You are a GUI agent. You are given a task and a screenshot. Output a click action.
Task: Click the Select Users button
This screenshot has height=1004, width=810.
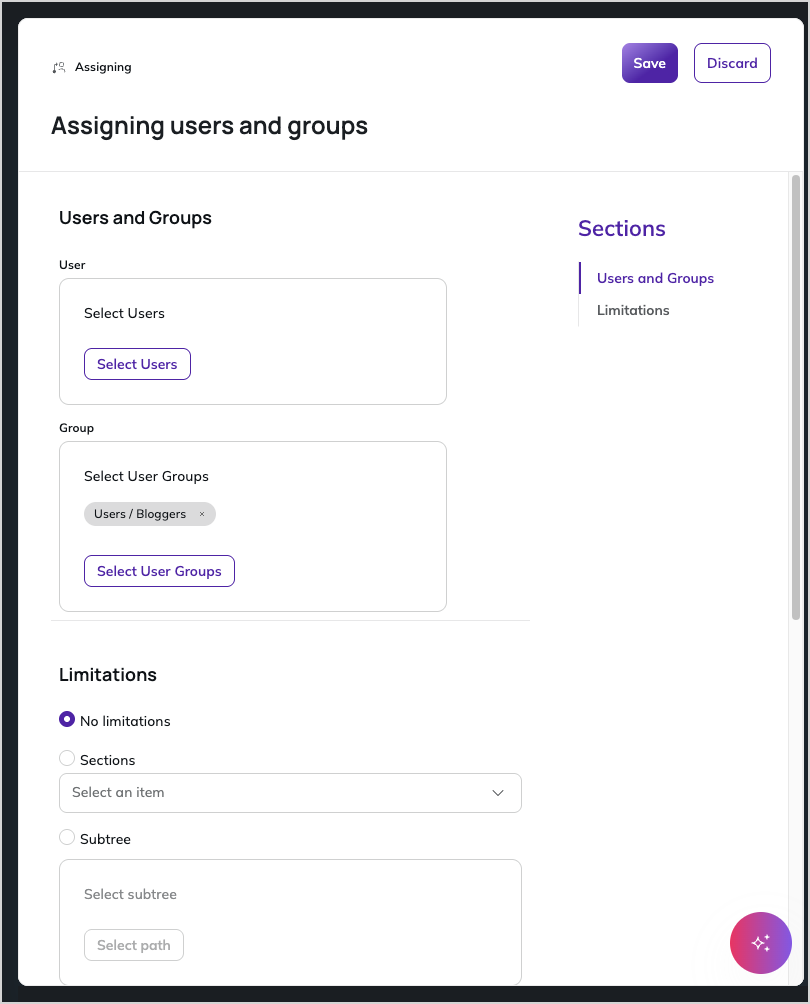tap(137, 364)
